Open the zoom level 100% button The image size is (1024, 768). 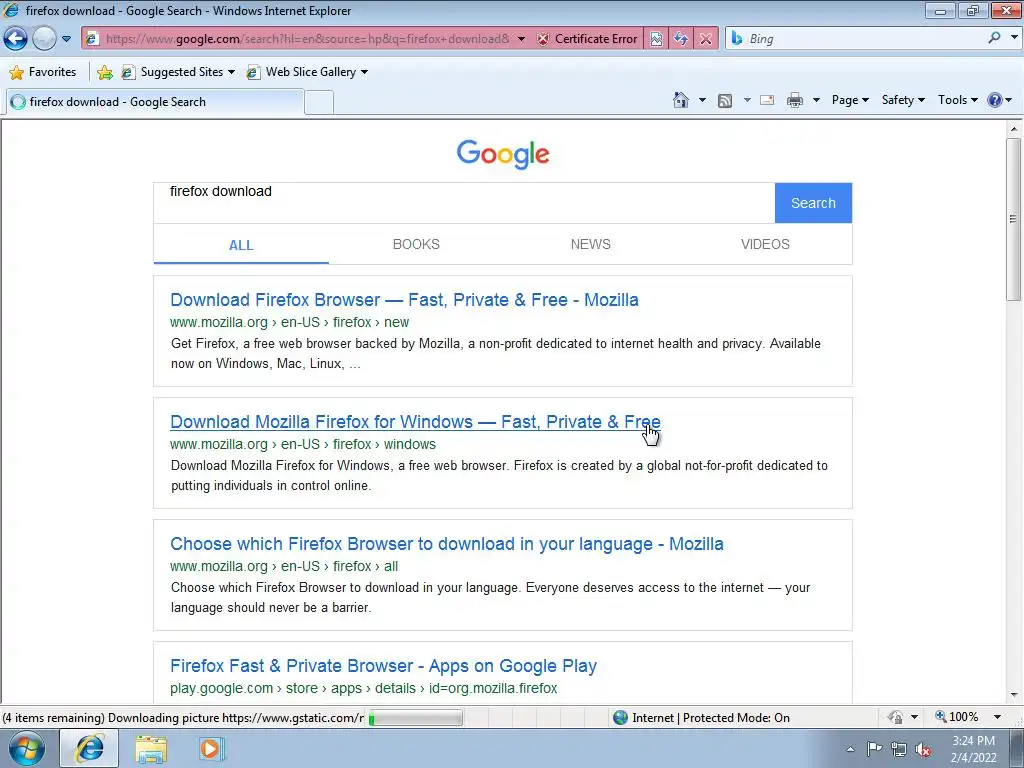(x=957, y=717)
